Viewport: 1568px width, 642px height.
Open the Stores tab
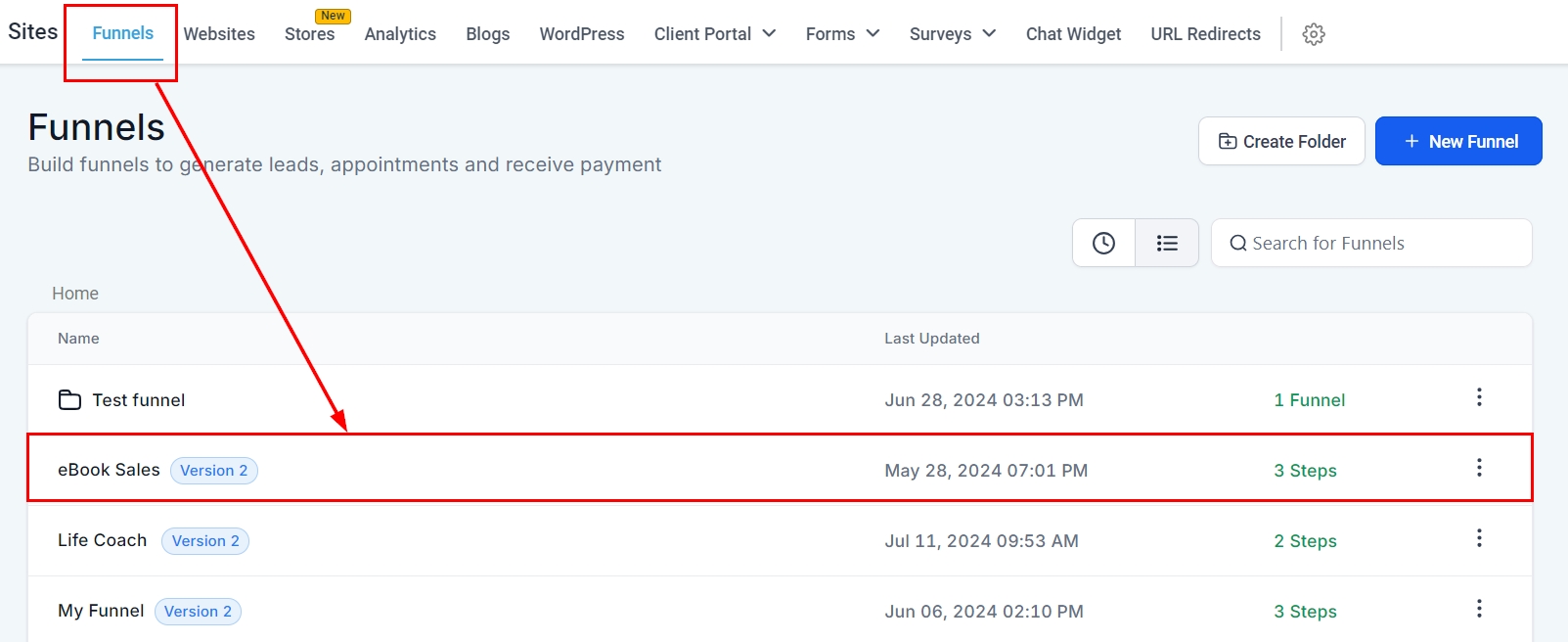[309, 34]
